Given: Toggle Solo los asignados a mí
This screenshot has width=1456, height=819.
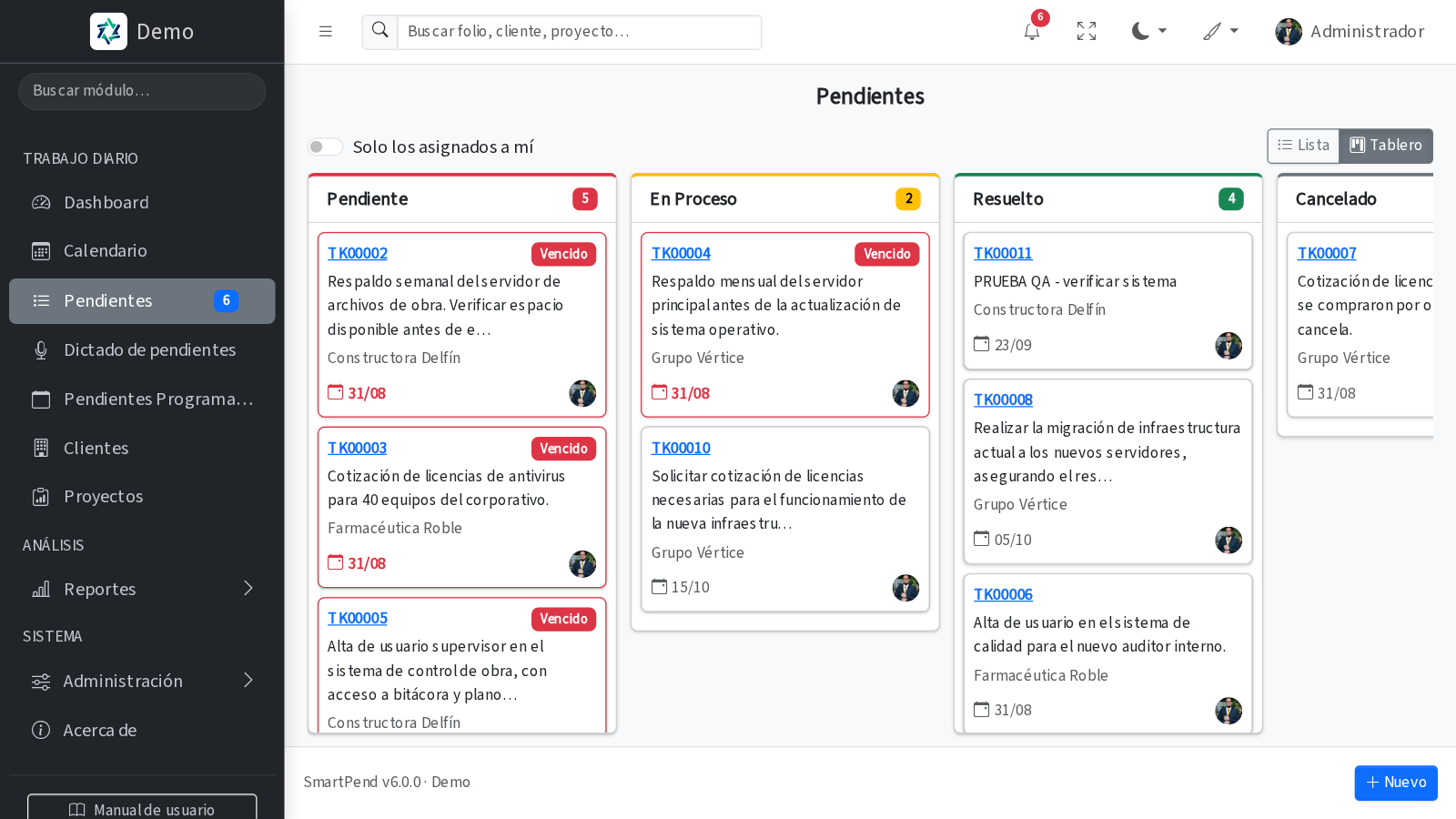Looking at the screenshot, I should click(325, 147).
